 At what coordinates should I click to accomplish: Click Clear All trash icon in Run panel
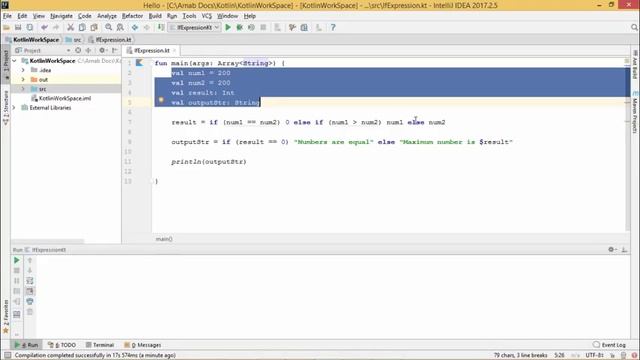(x=30, y=312)
